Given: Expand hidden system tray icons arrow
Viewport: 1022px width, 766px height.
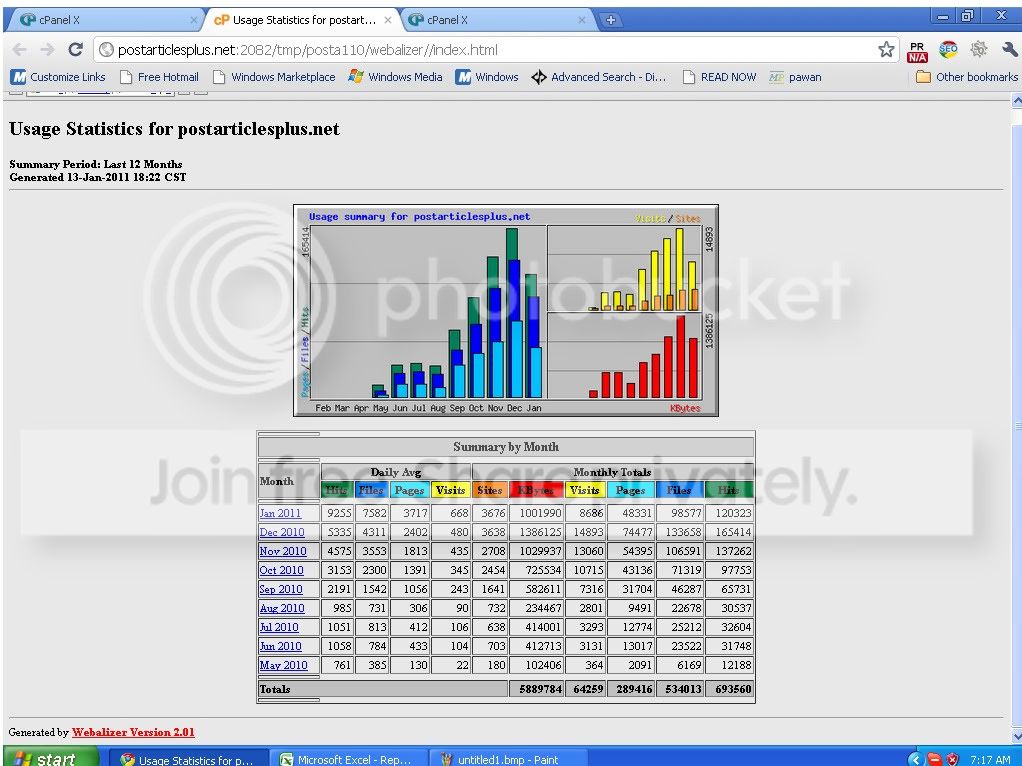Looking at the screenshot, I should [916, 759].
